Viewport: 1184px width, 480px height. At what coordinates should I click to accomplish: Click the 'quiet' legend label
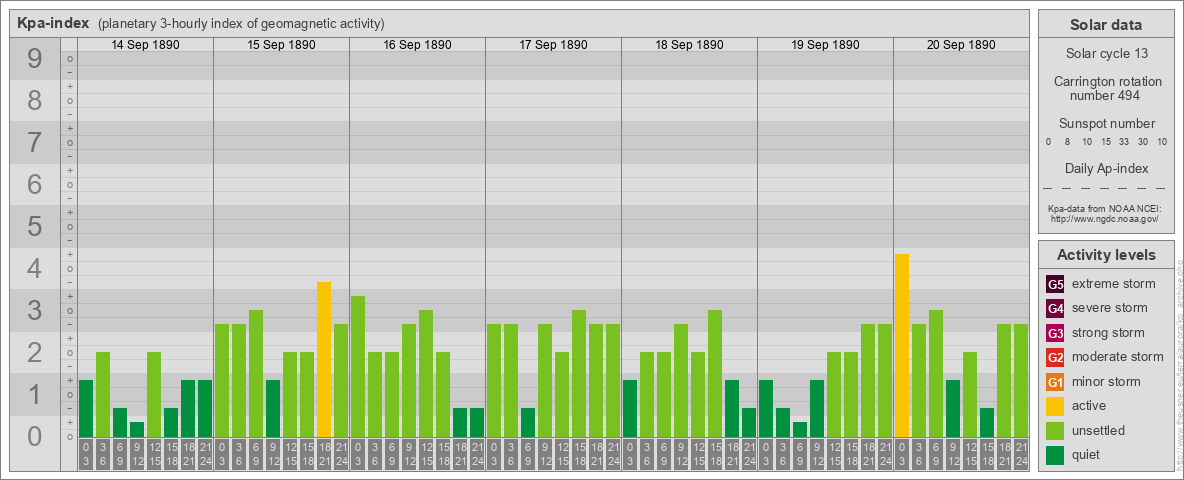pyautogui.click(x=1087, y=454)
